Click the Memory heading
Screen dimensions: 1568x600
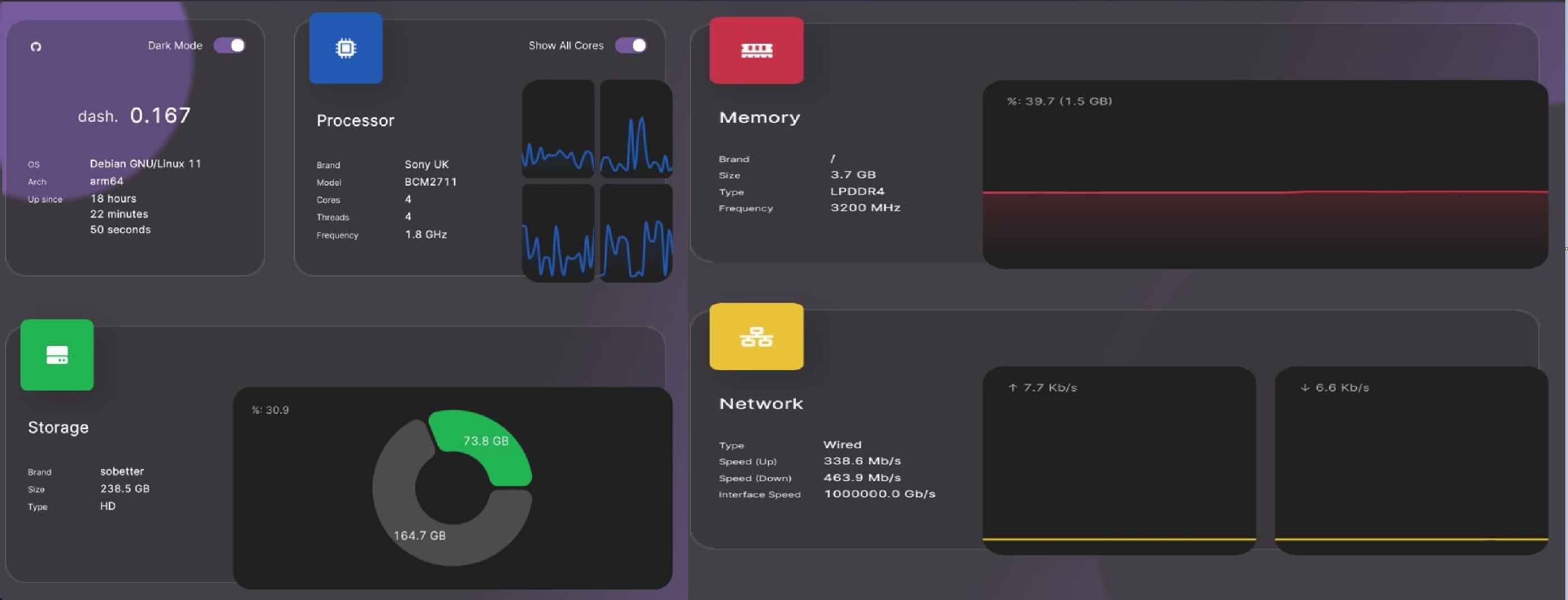[x=760, y=117]
